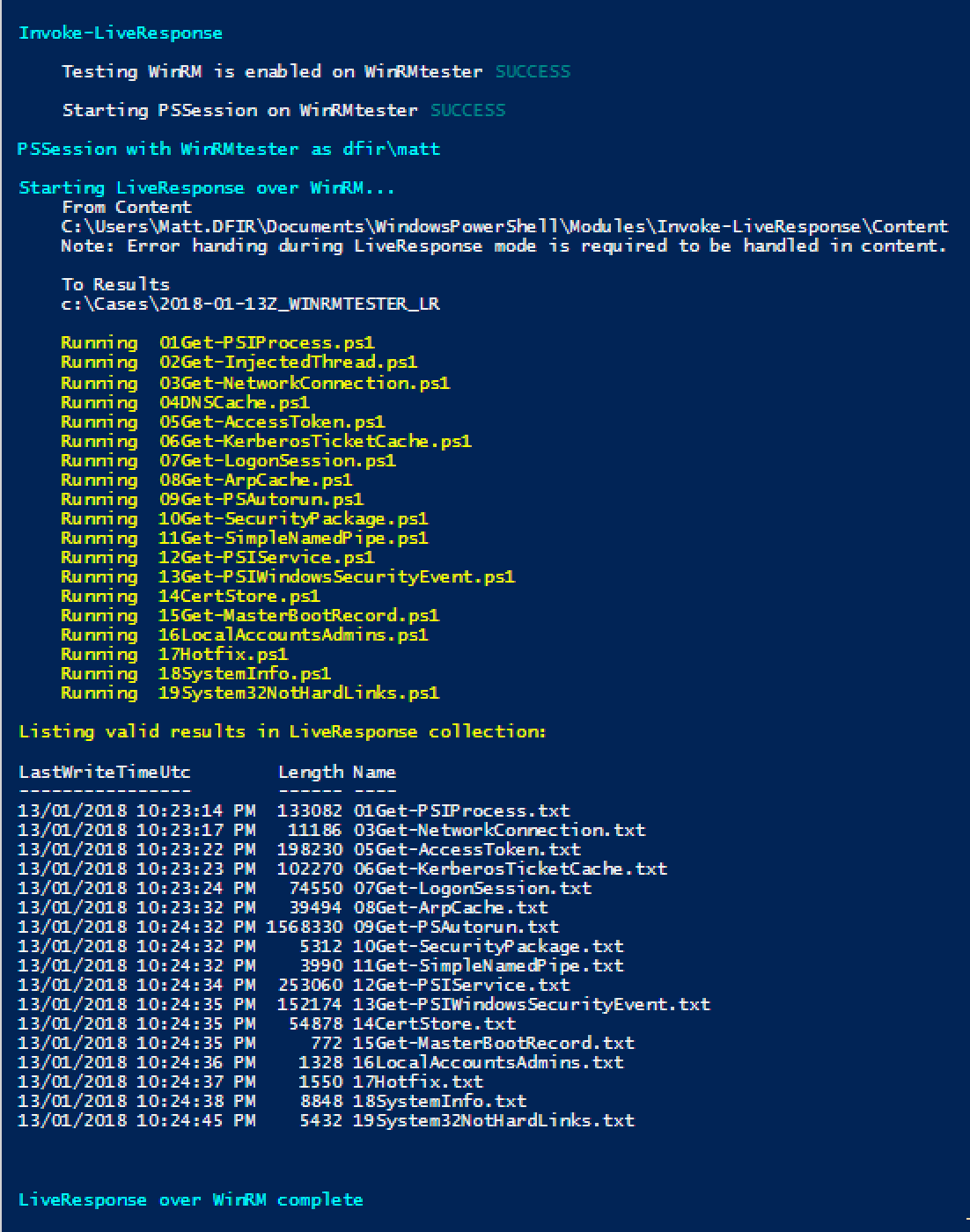Image resolution: width=970 pixels, height=1232 pixels.
Task: Click the Running 09Get-PSAutorun.ps1 line
Action: 212,500
